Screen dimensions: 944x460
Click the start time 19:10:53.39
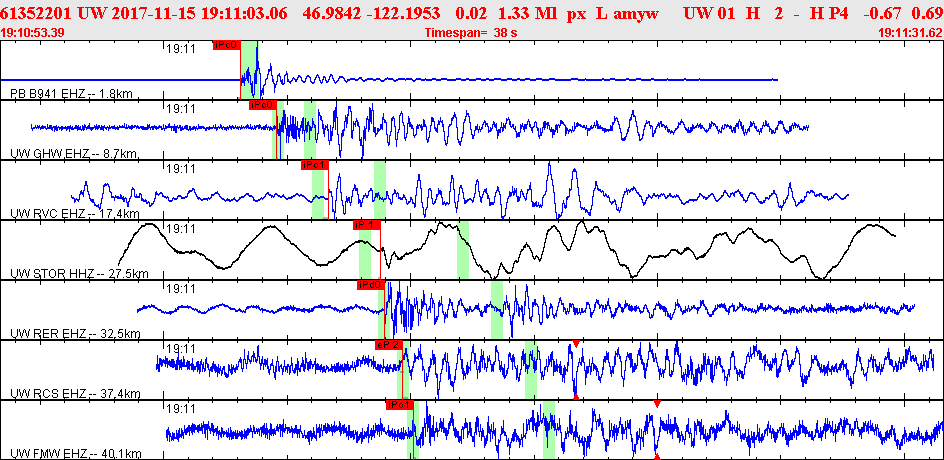point(33,33)
